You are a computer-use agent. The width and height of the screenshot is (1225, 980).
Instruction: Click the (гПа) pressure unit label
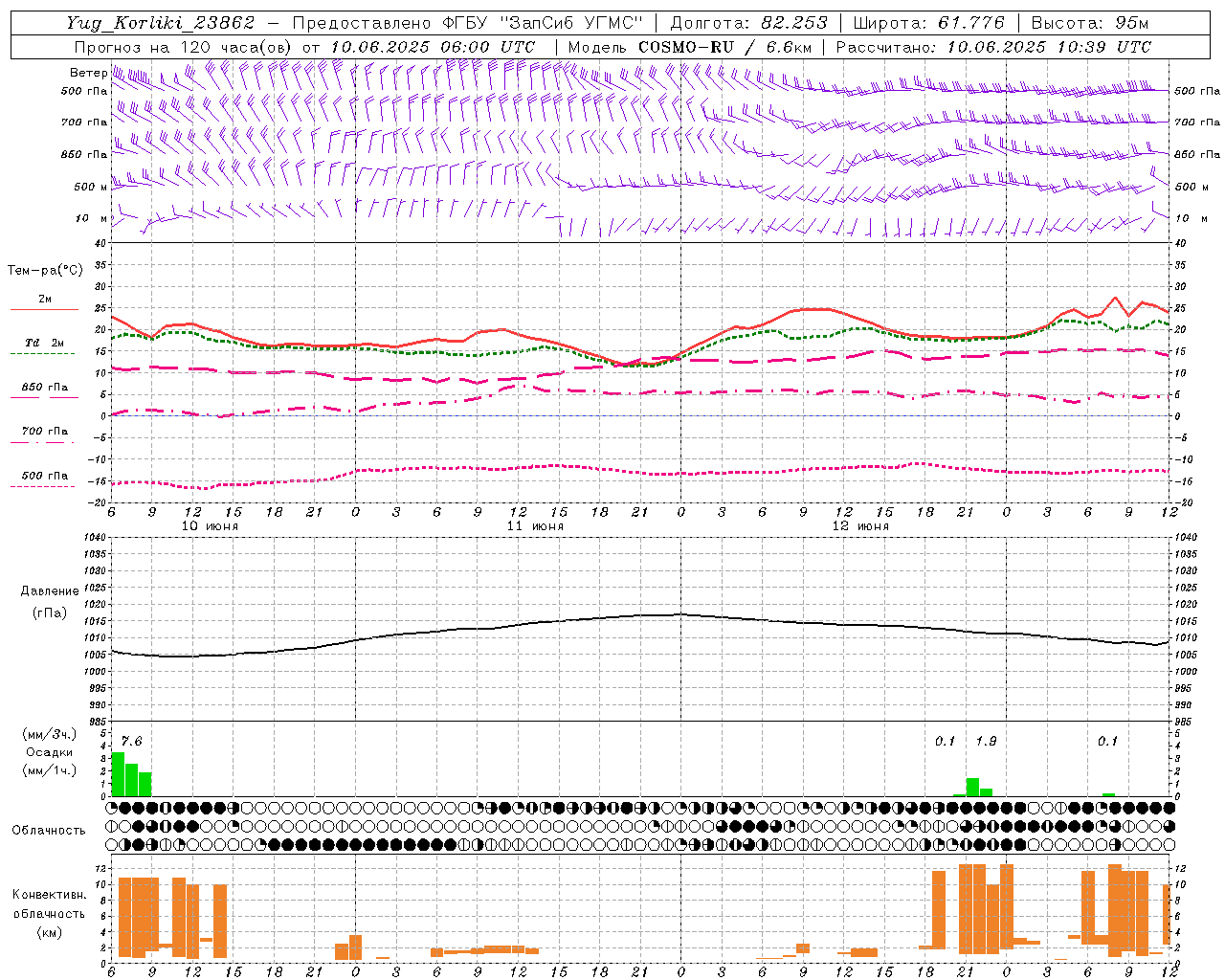(x=49, y=612)
